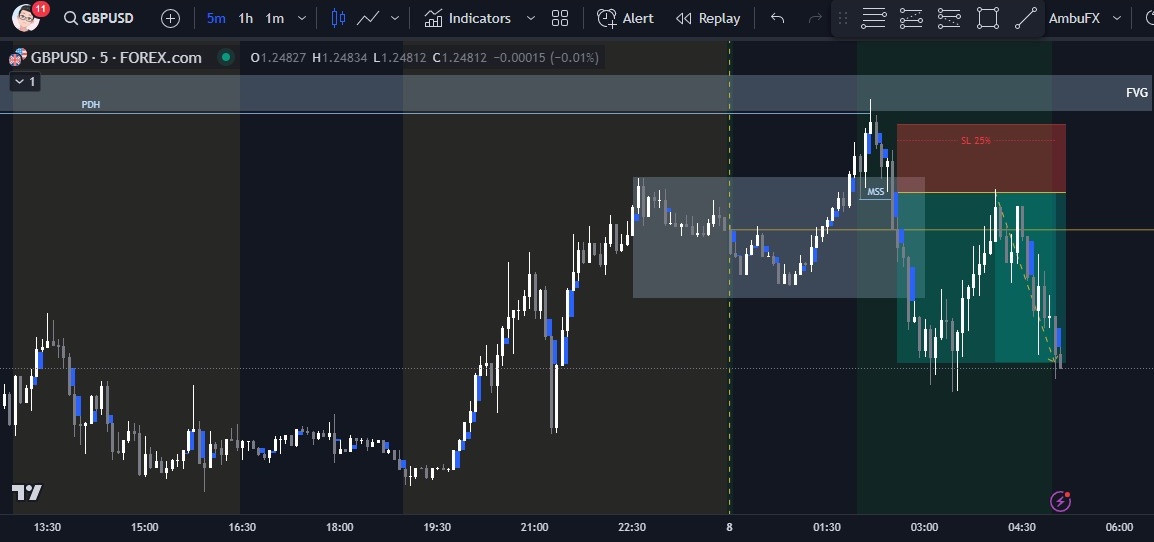This screenshot has height=542, width=1154.
Task: Select the rectangle drawing tool
Action: click(988, 18)
